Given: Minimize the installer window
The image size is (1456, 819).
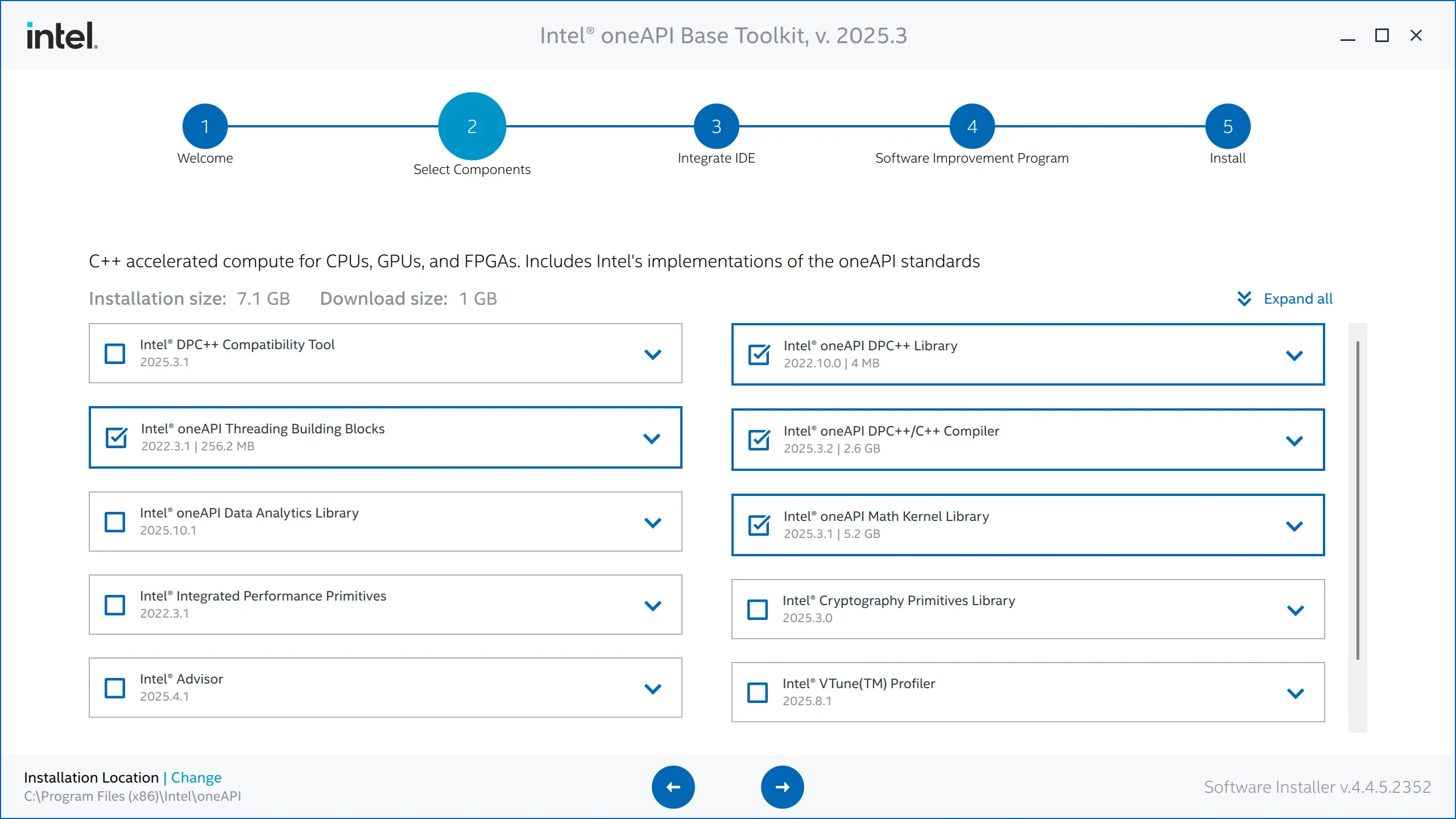Looking at the screenshot, I should click(x=1348, y=36).
